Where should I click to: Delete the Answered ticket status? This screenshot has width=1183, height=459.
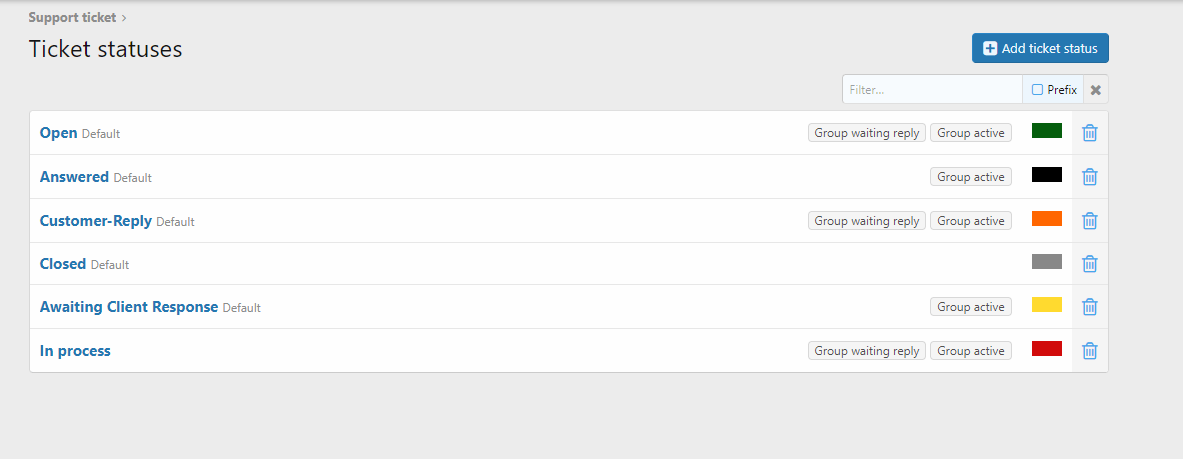(x=1090, y=177)
